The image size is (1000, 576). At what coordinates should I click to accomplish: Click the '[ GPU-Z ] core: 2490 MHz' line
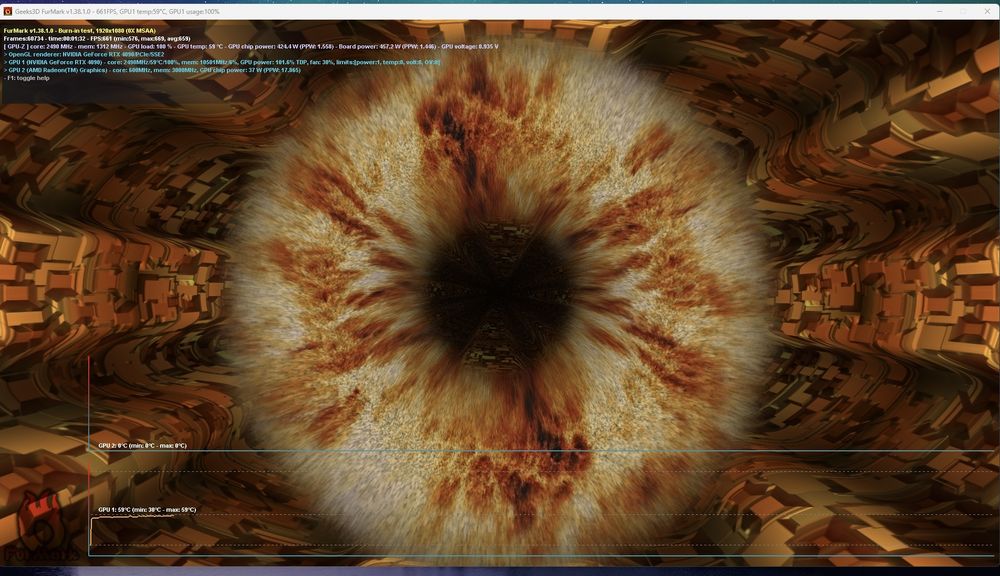(251, 47)
